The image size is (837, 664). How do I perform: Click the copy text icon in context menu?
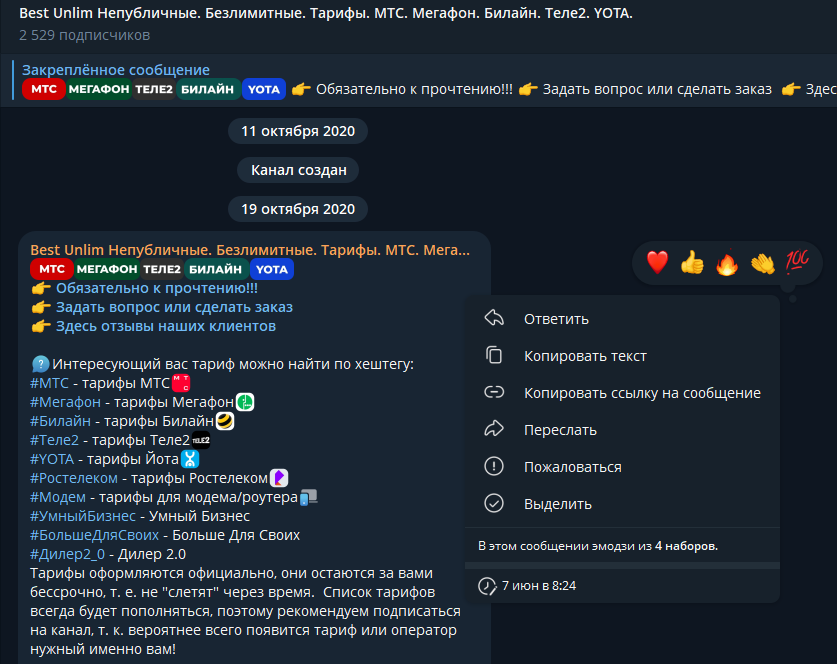click(494, 355)
